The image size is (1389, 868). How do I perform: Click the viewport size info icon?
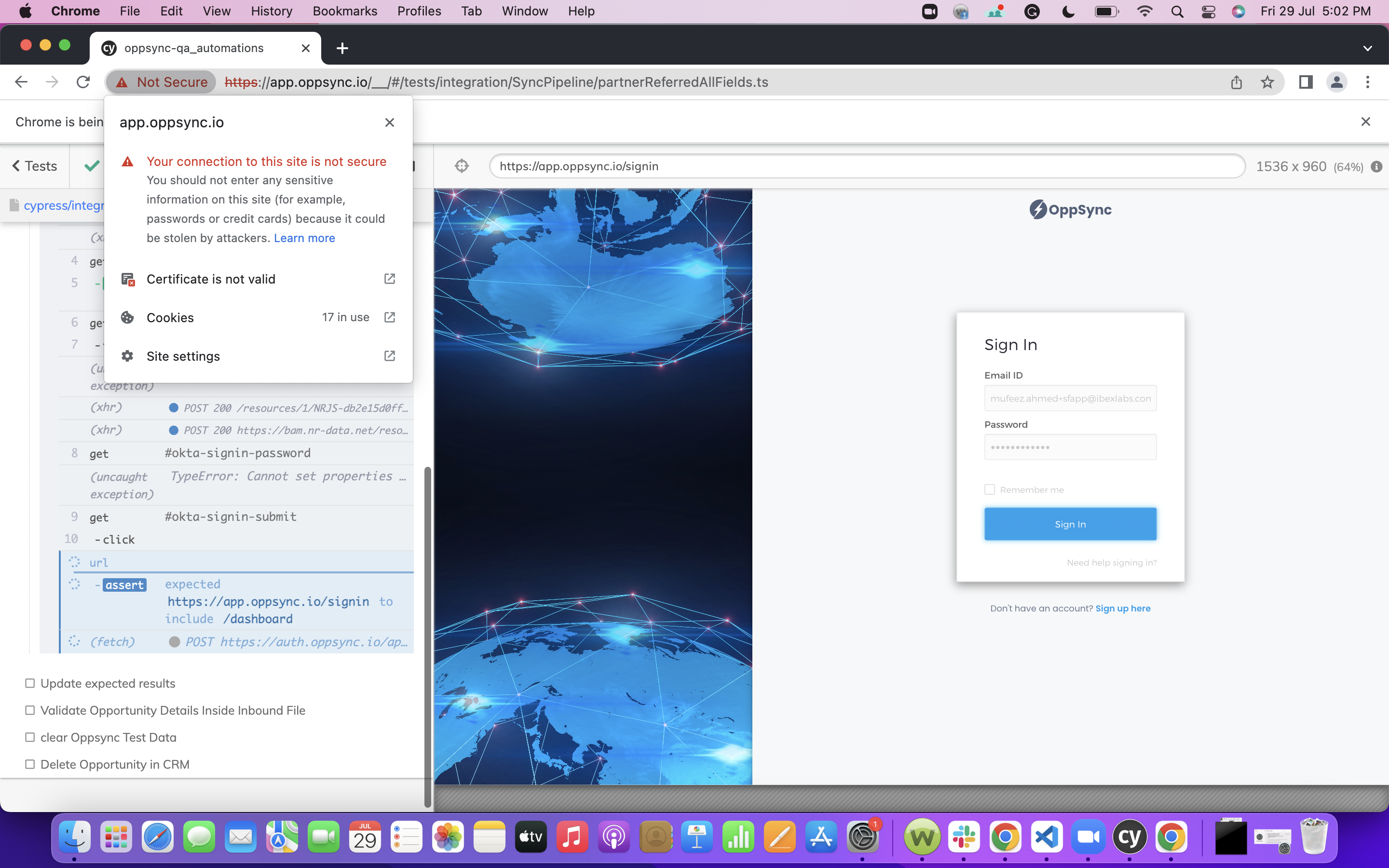click(x=1376, y=166)
